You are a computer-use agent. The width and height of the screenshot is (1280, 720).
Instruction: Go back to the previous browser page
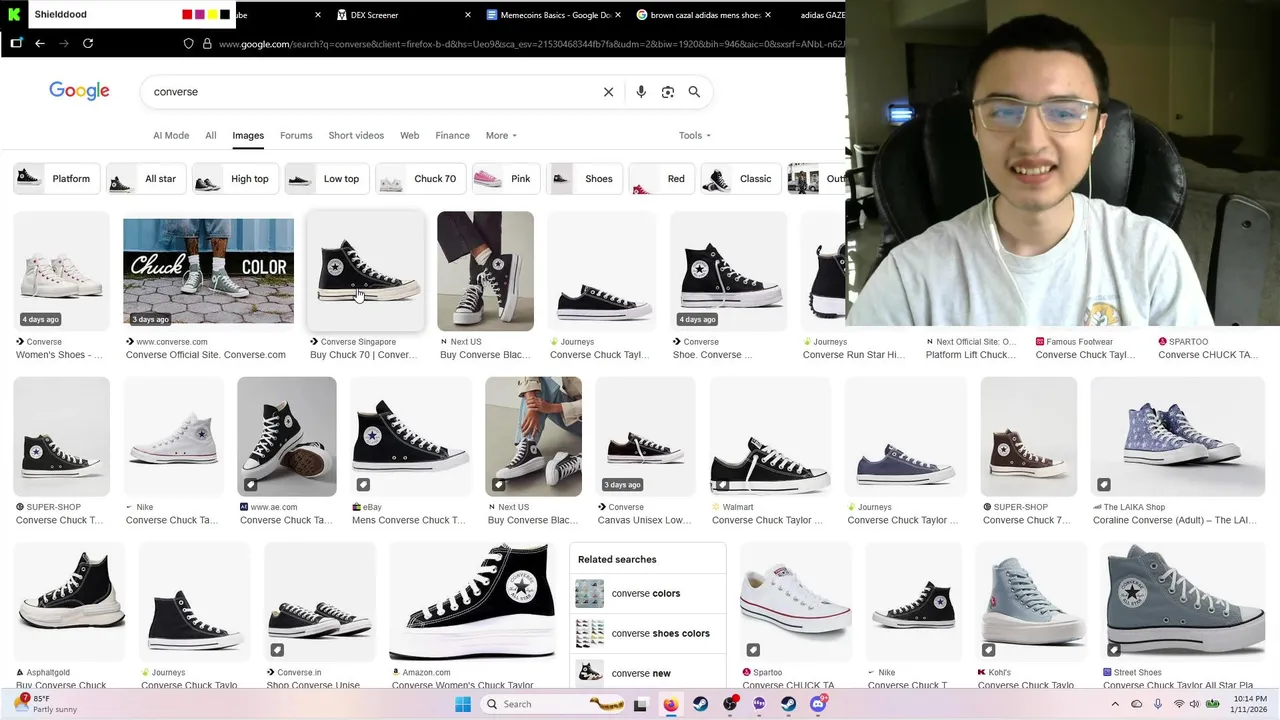[x=40, y=43]
